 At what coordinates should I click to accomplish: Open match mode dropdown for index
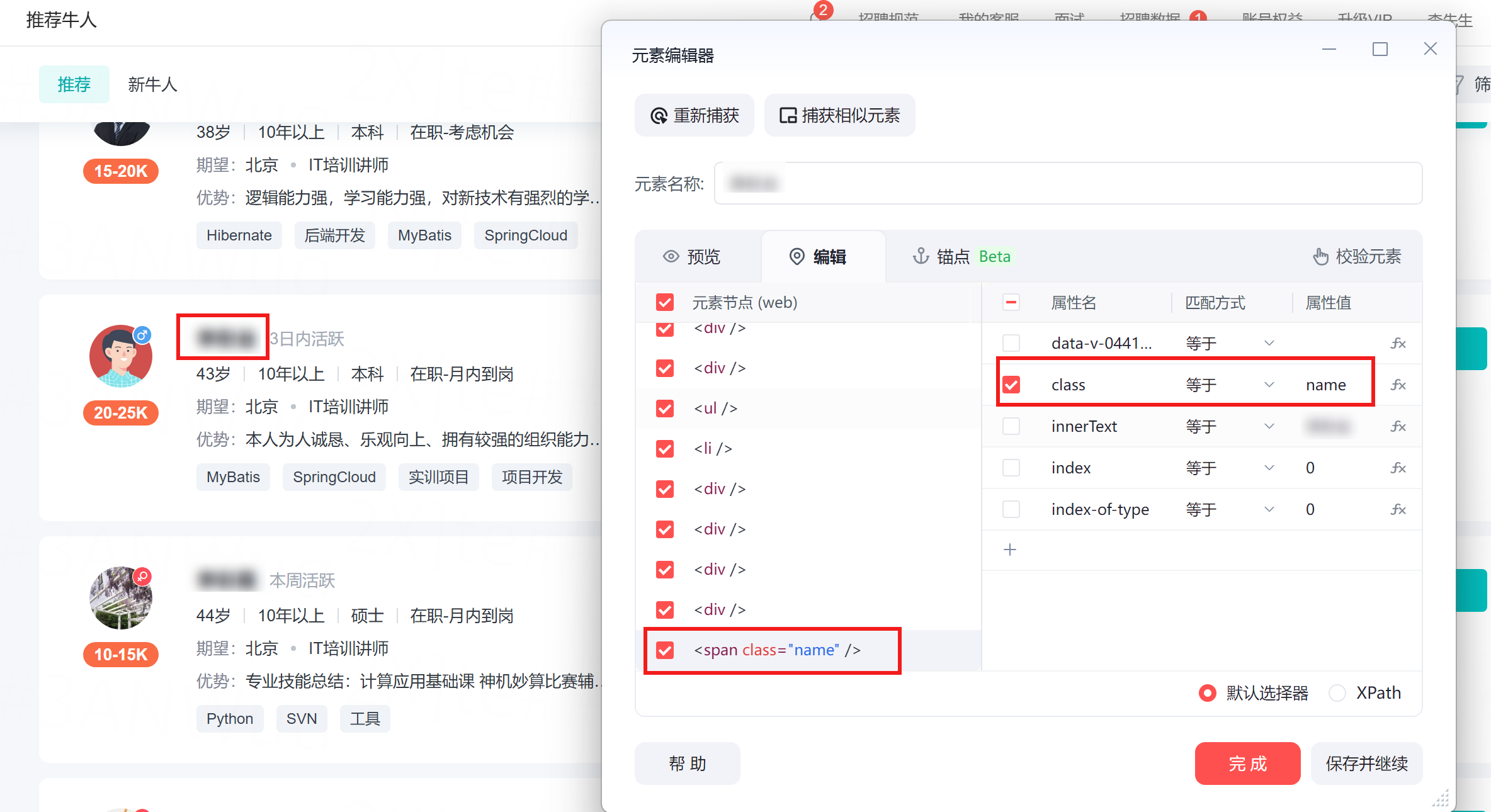coord(1269,468)
